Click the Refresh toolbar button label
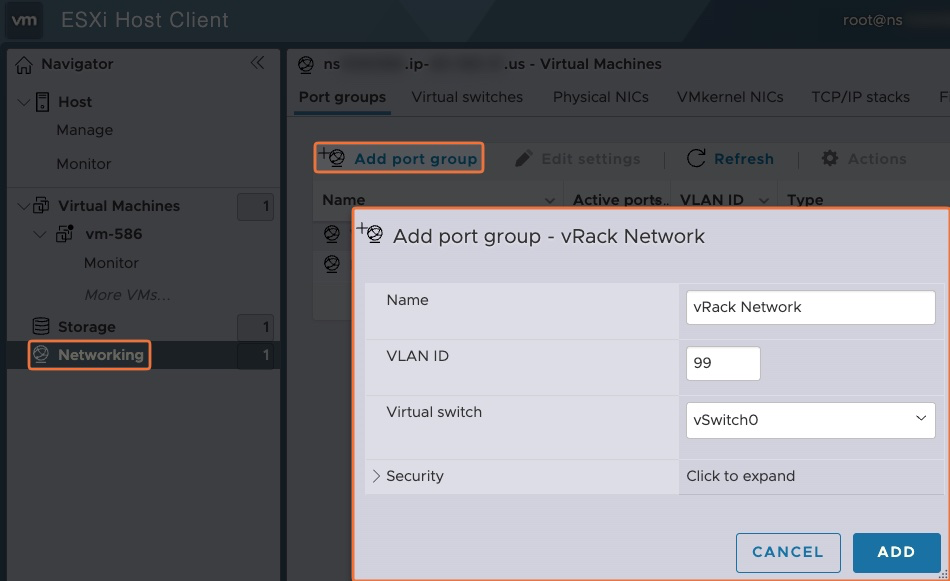This screenshot has width=950, height=581. [743, 159]
